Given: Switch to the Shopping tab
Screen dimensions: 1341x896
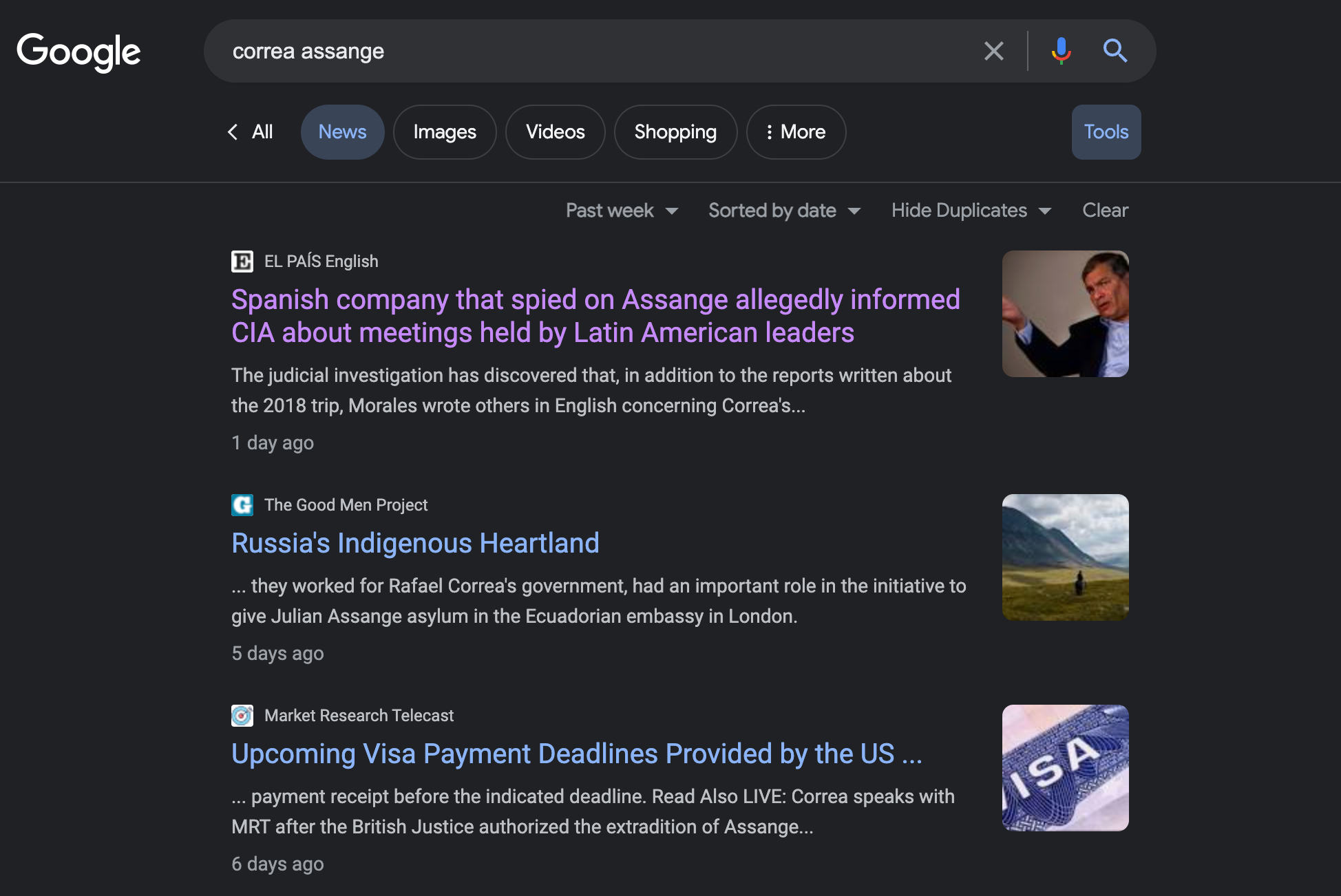Looking at the screenshot, I should pyautogui.click(x=675, y=132).
